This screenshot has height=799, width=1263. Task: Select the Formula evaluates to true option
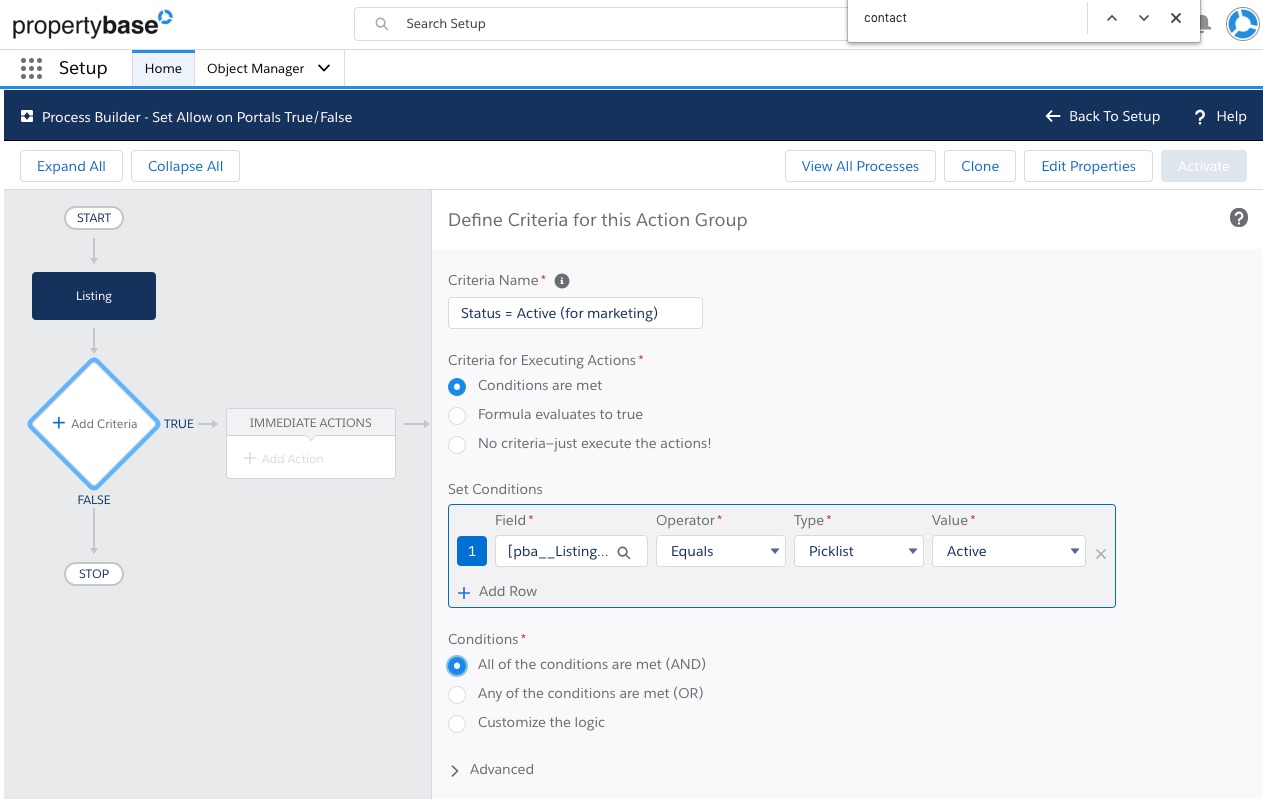pos(457,415)
